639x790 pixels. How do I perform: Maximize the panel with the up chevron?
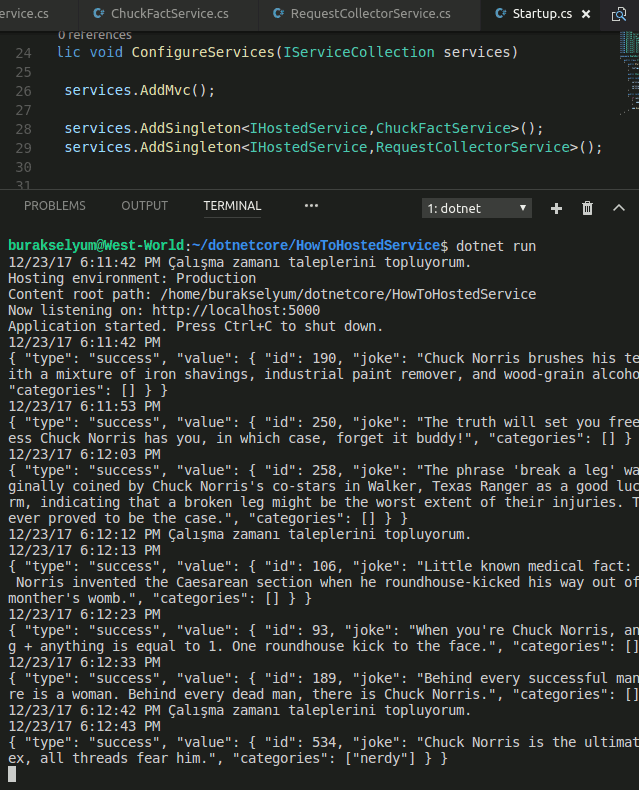pyautogui.click(x=619, y=208)
